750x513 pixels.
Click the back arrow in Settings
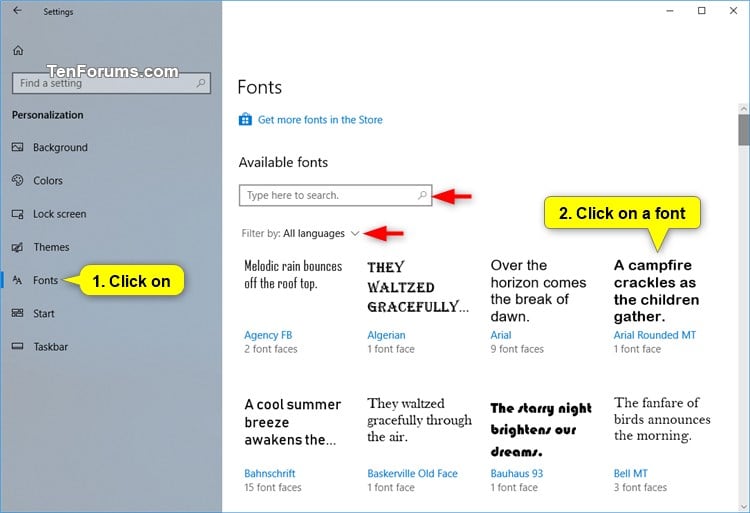click(x=17, y=11)
